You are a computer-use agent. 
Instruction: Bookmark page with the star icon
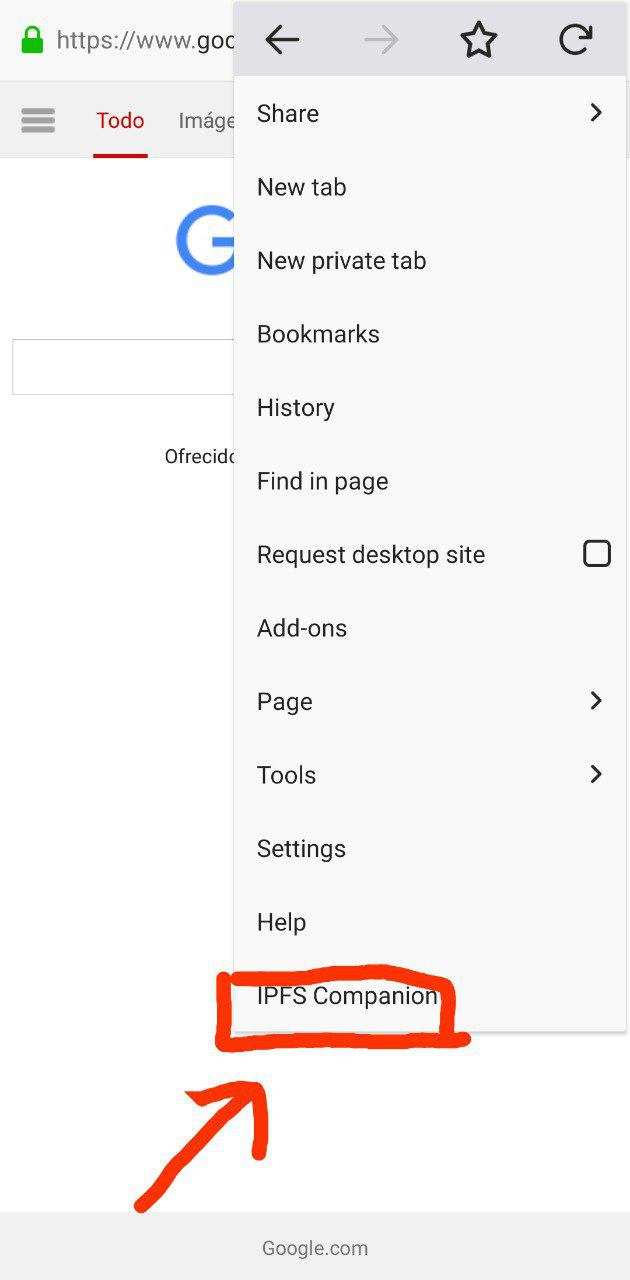pyautogui.click(x=478, y=40)
